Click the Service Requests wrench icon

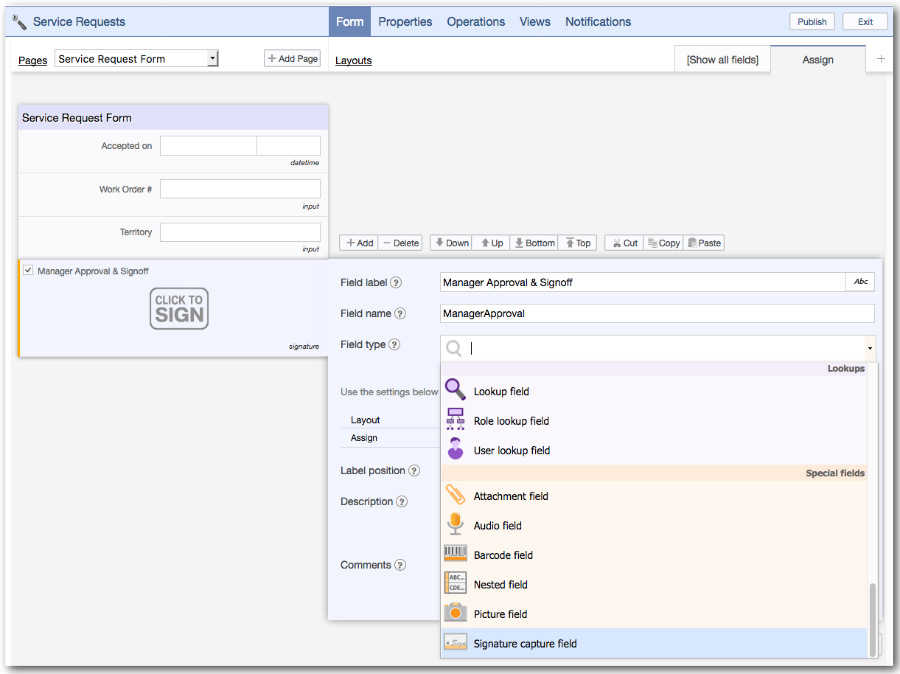click(x=20, y=22)
